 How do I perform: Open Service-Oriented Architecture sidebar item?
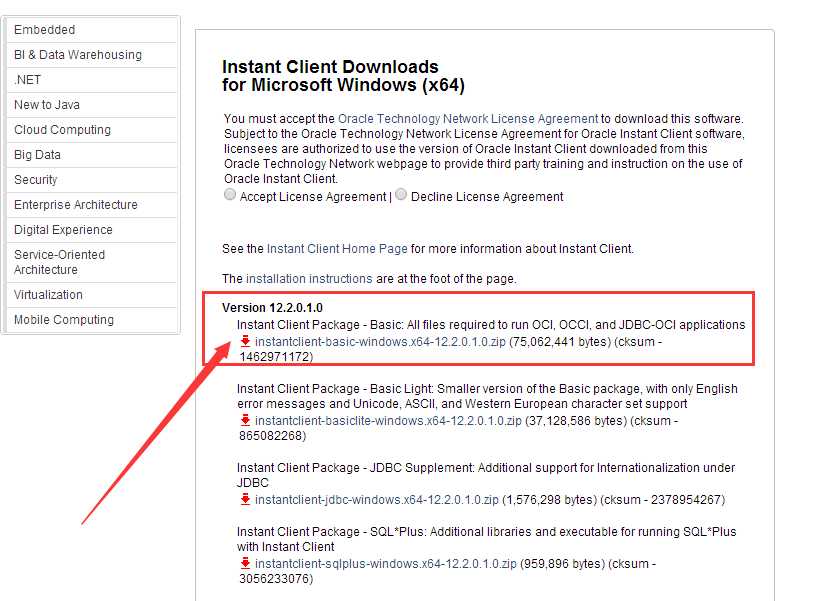coord(92,263)
